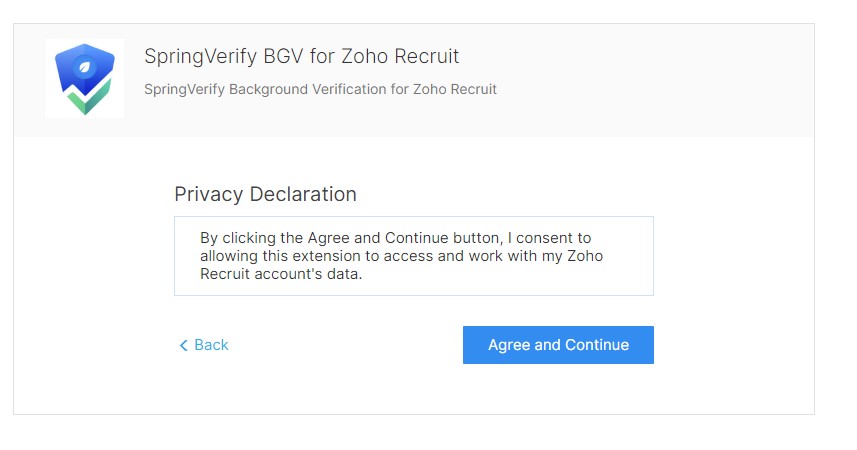
Task: Click the back chevron arrow icon
Action: (184, 345)
